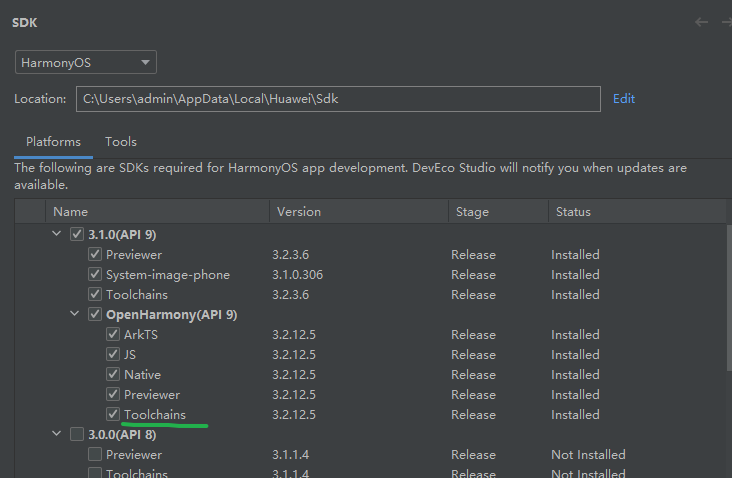Click the Installed status of the ArkTS row
The height and width of the screenshot is (478, 732).
(x=575, y=335)
